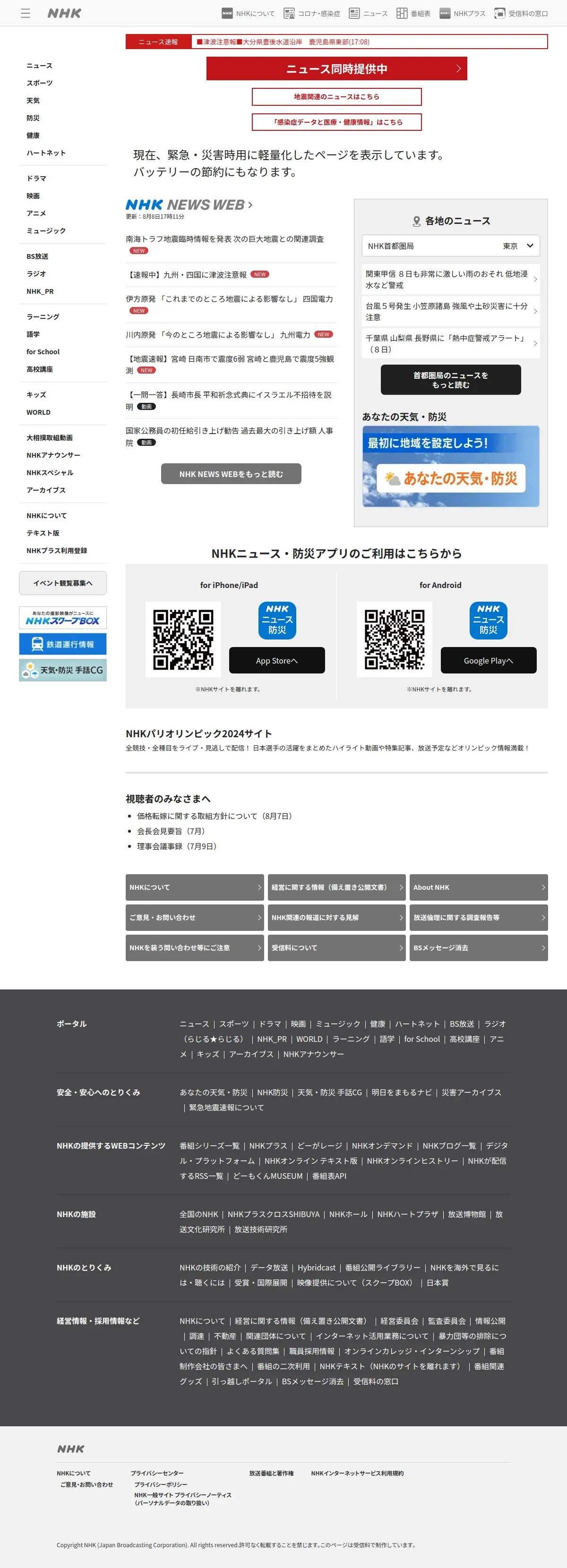Click イベント観覧募集へ button

click(63, 583)
